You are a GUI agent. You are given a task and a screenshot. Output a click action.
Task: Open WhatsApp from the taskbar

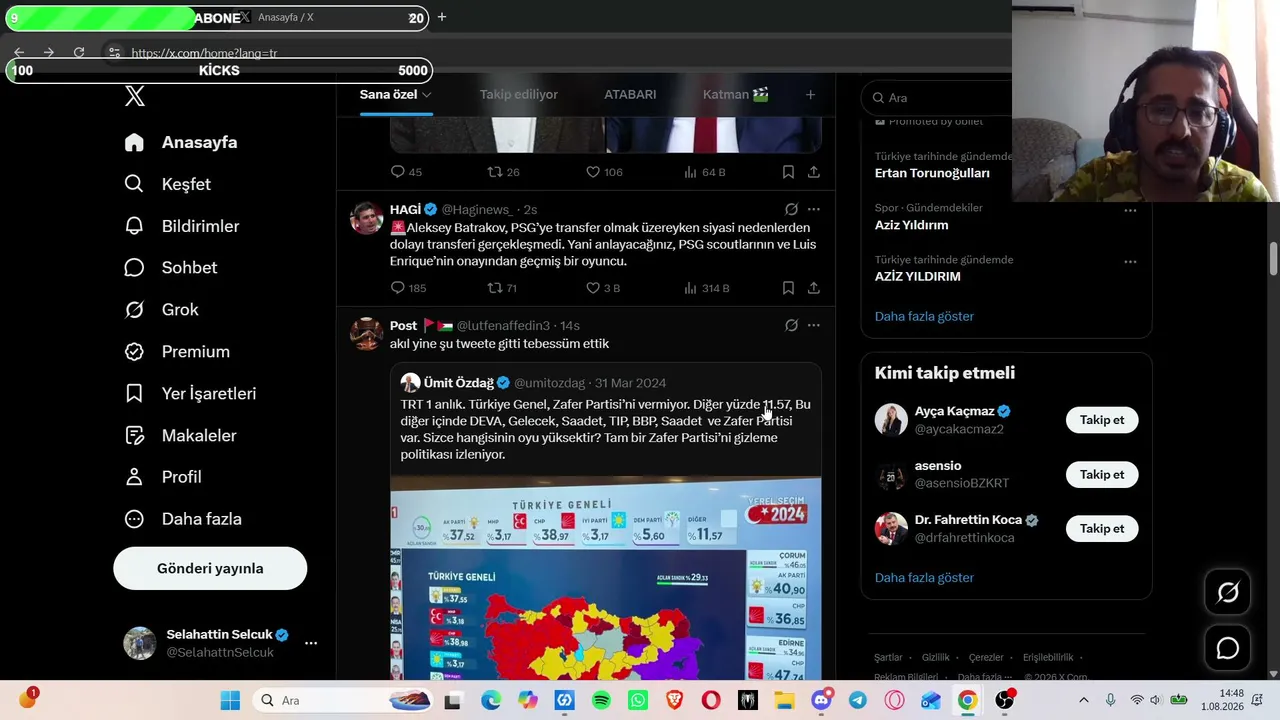coord(638,700)
